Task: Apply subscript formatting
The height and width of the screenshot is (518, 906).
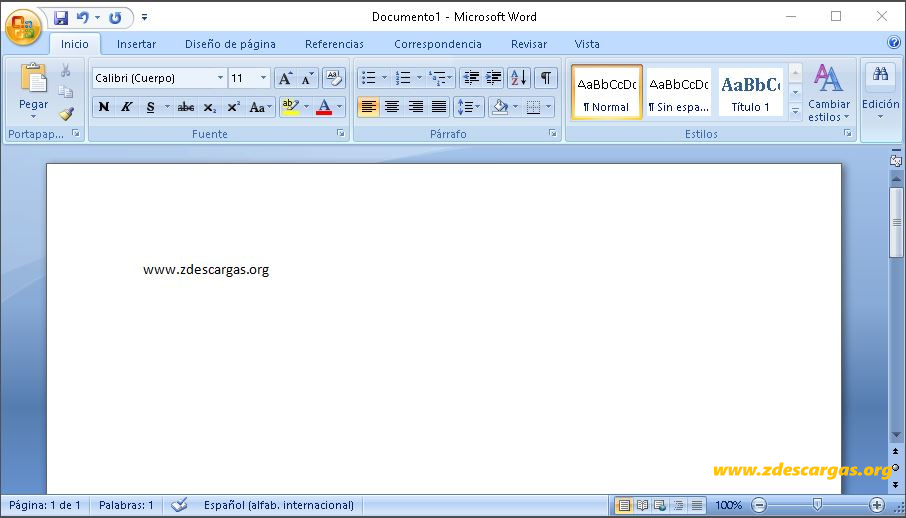Action: [x=210, y=107]
